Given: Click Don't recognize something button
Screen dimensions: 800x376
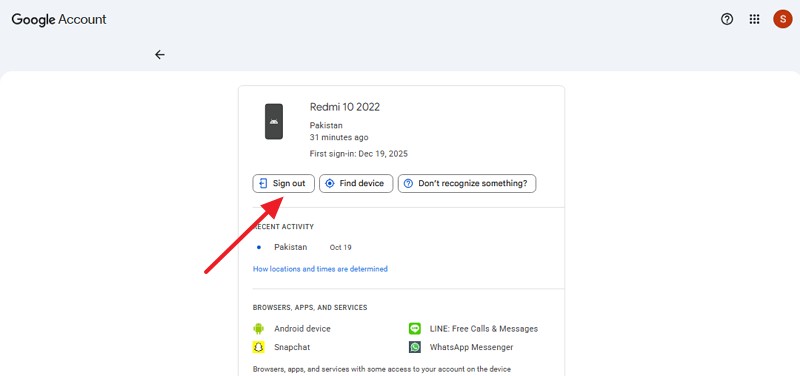Looking at the screenshot, I should click(x=467, y=184).
